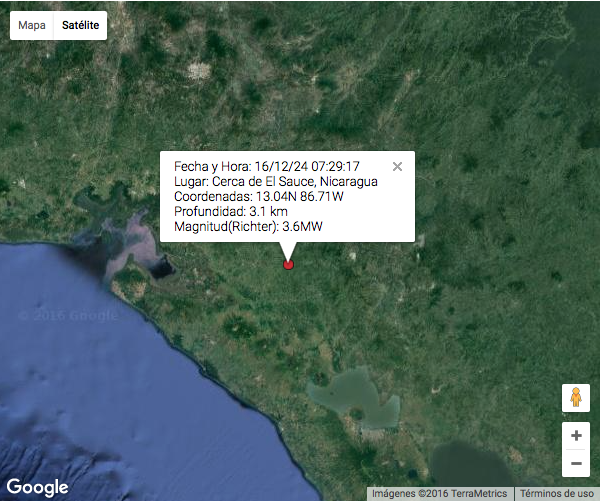This screenshot has height=502, width=602.
Task: Click the Coordenadas 13.04N 86.71W text
Action: 258,197
